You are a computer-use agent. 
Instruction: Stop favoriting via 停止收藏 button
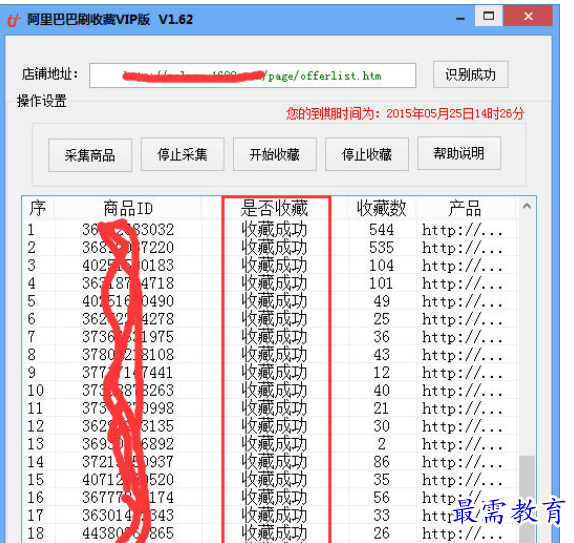coord(367,155)
